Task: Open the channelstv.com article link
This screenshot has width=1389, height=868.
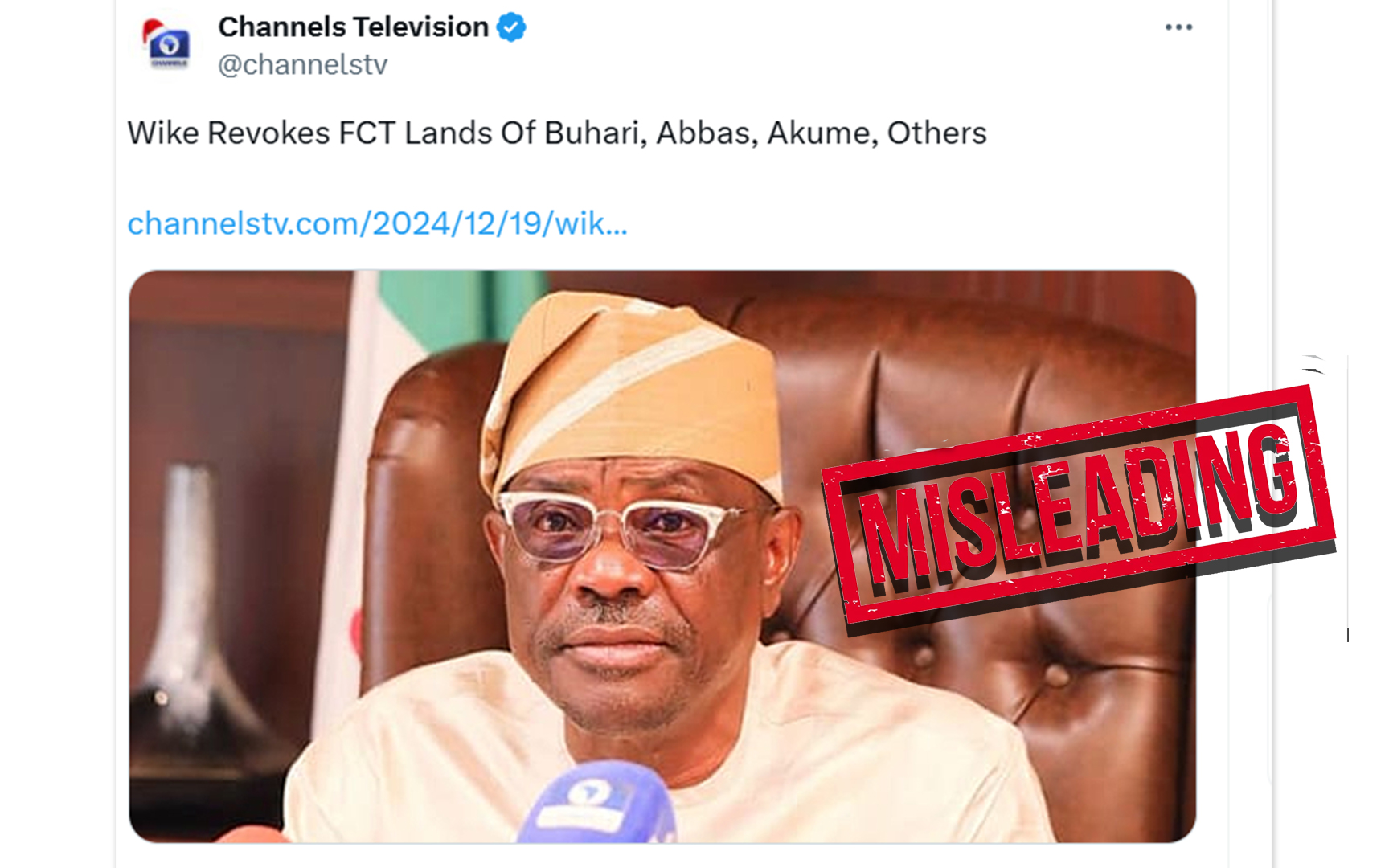Action: pyautogui.click(x=377, y=223)
